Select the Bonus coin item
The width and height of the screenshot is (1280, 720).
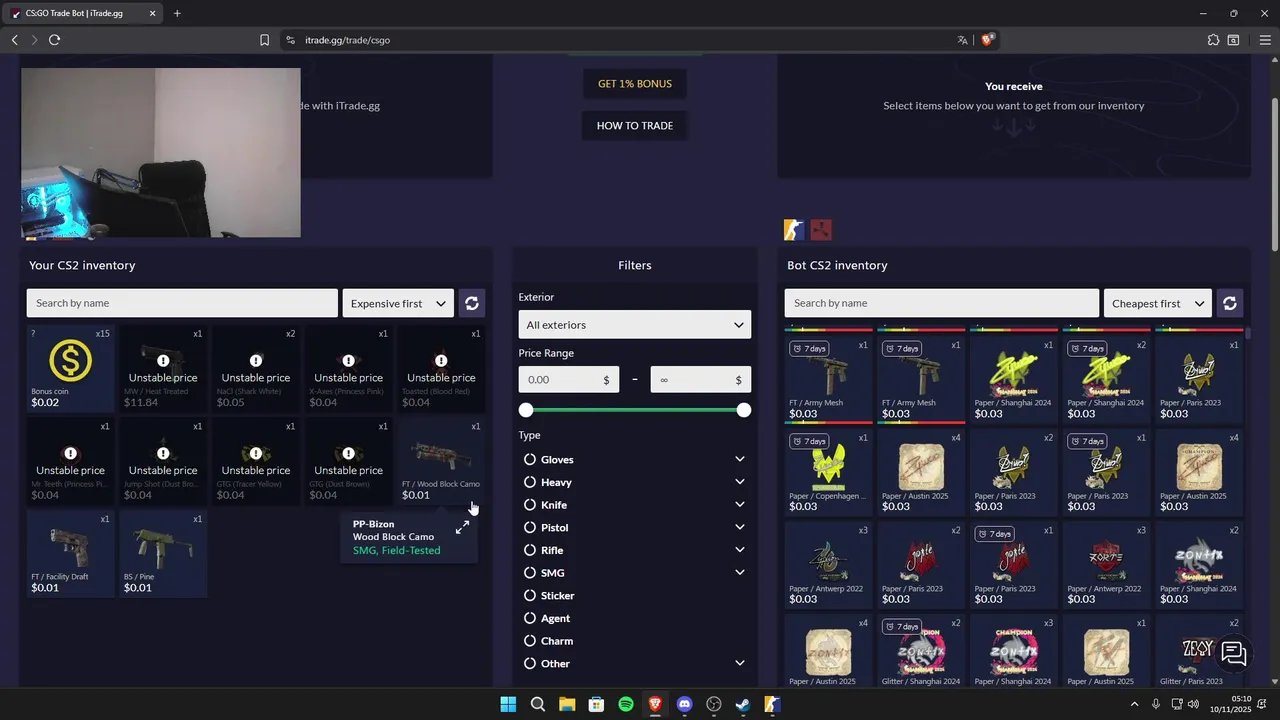71,368
